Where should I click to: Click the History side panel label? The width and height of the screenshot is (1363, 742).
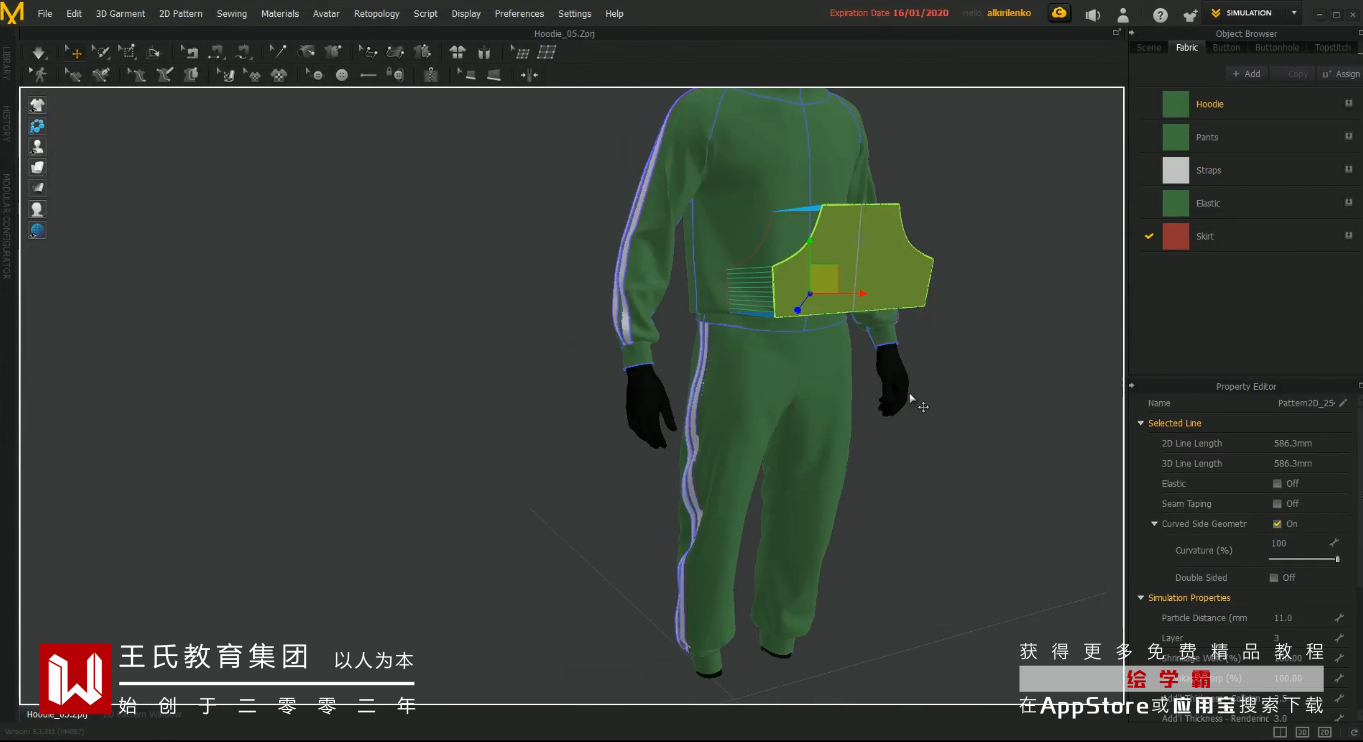[6, 124]
